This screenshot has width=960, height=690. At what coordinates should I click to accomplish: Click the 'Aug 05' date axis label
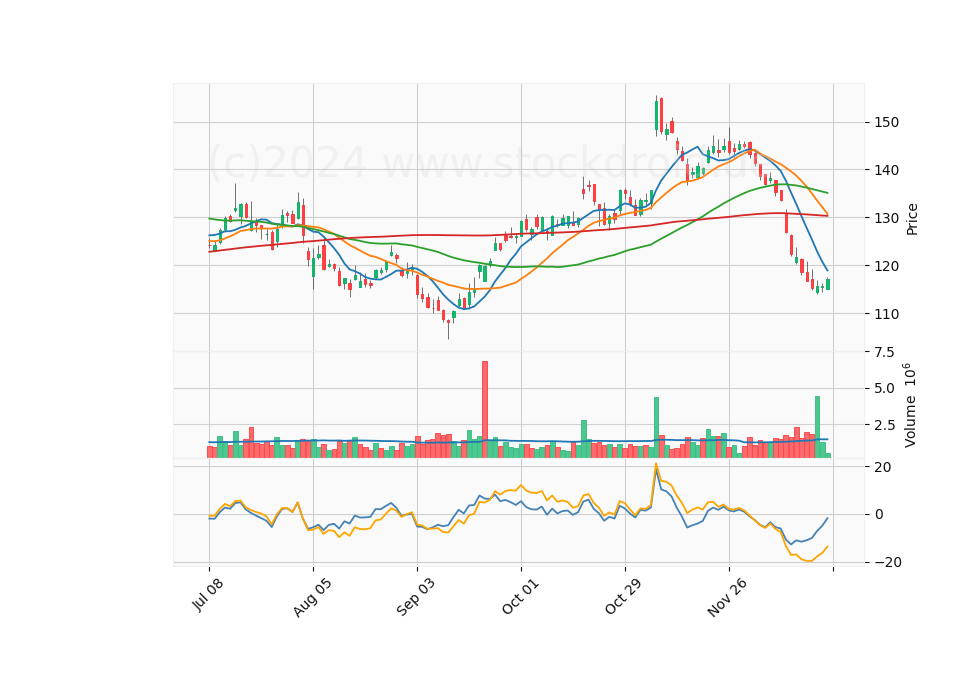point(312,597)
